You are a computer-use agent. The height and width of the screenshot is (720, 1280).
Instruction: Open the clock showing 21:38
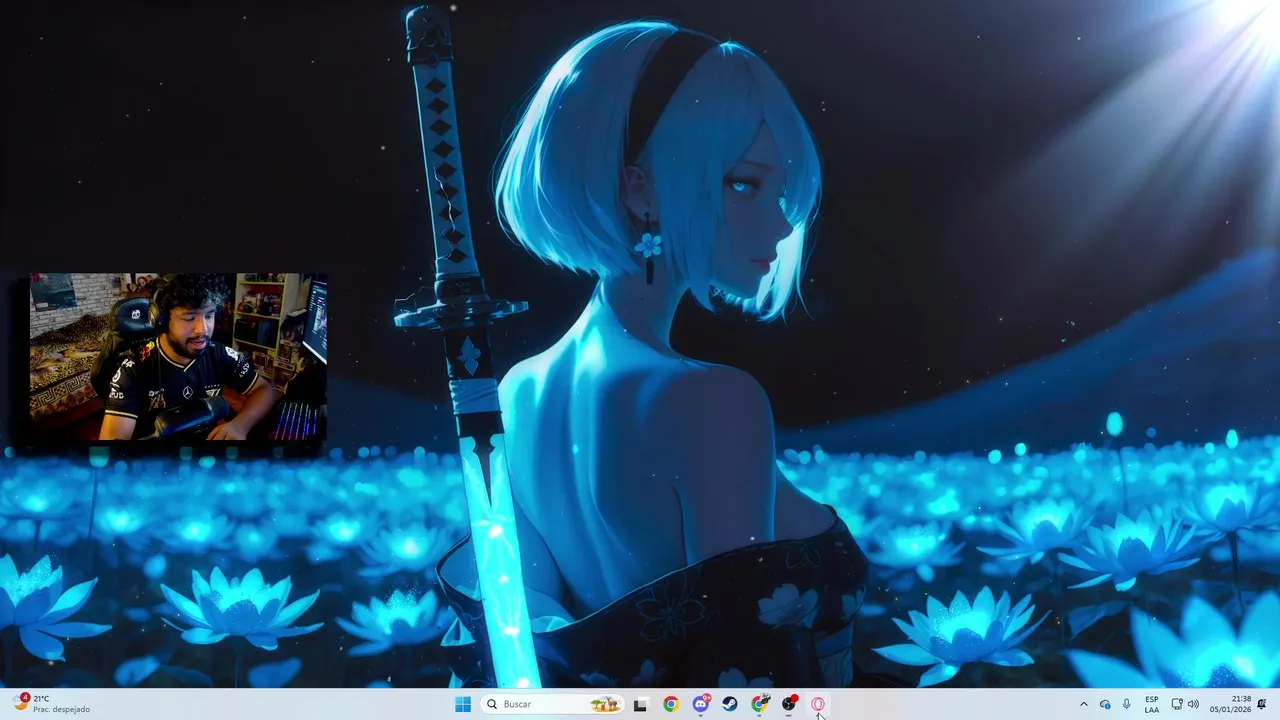tap(1229, 704)
